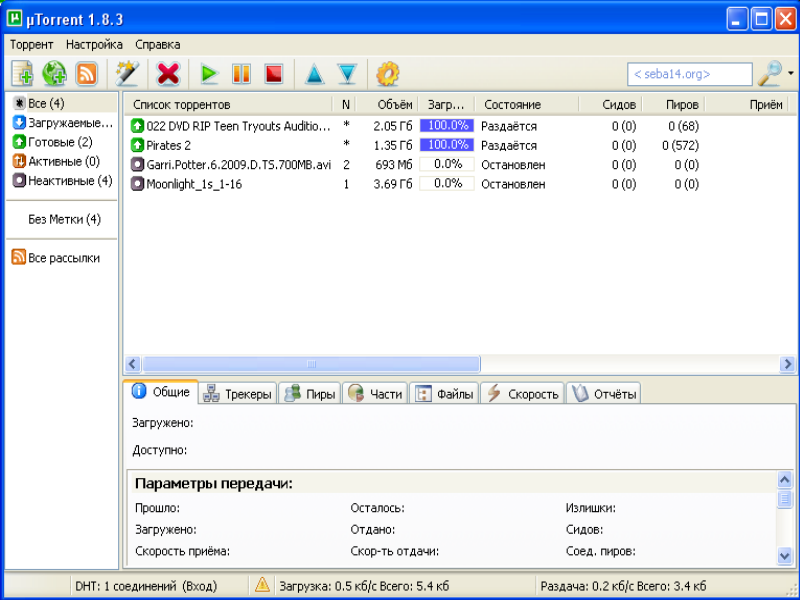This screenshot has width=800, height=600.
Task: Sort by Загр... progress column header
Action: point(446,105)
